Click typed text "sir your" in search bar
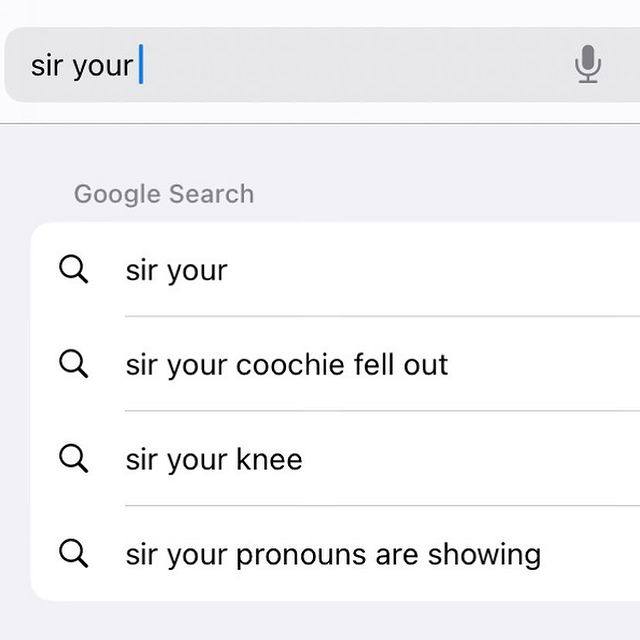 (82, 66)
